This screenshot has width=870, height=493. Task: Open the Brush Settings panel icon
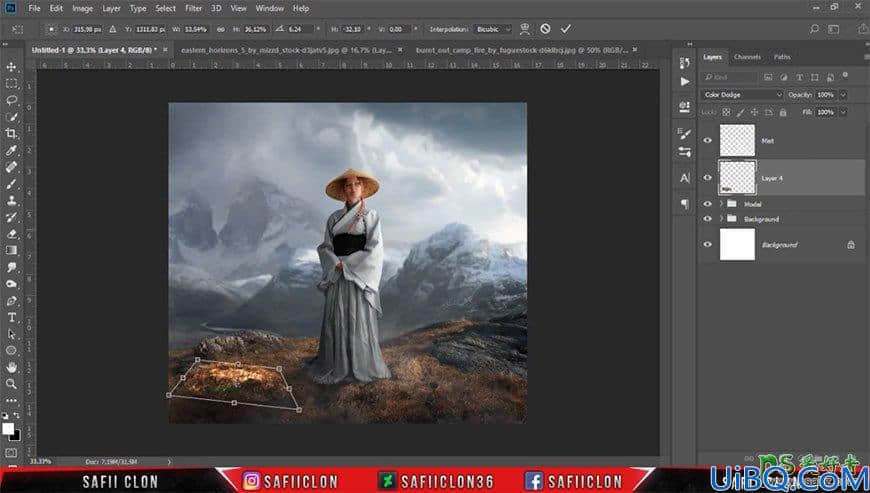[x=685, y=134]
